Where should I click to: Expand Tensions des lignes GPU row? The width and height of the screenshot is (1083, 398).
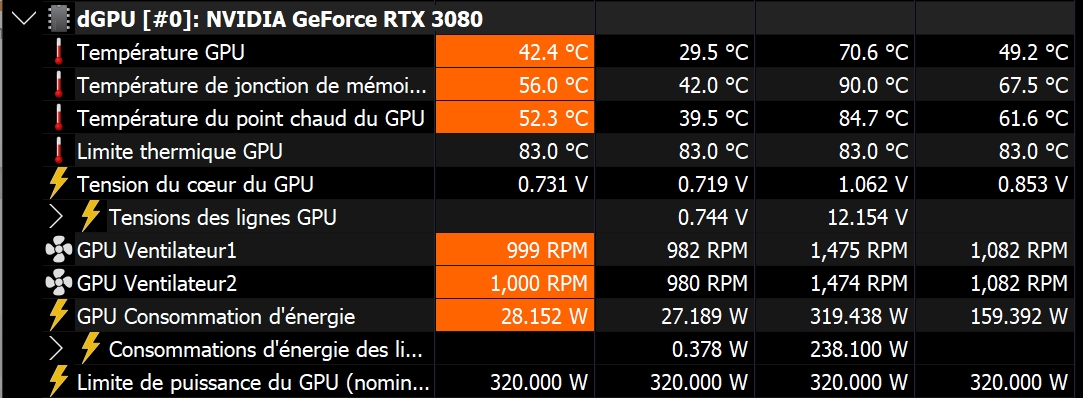point(57,218)
